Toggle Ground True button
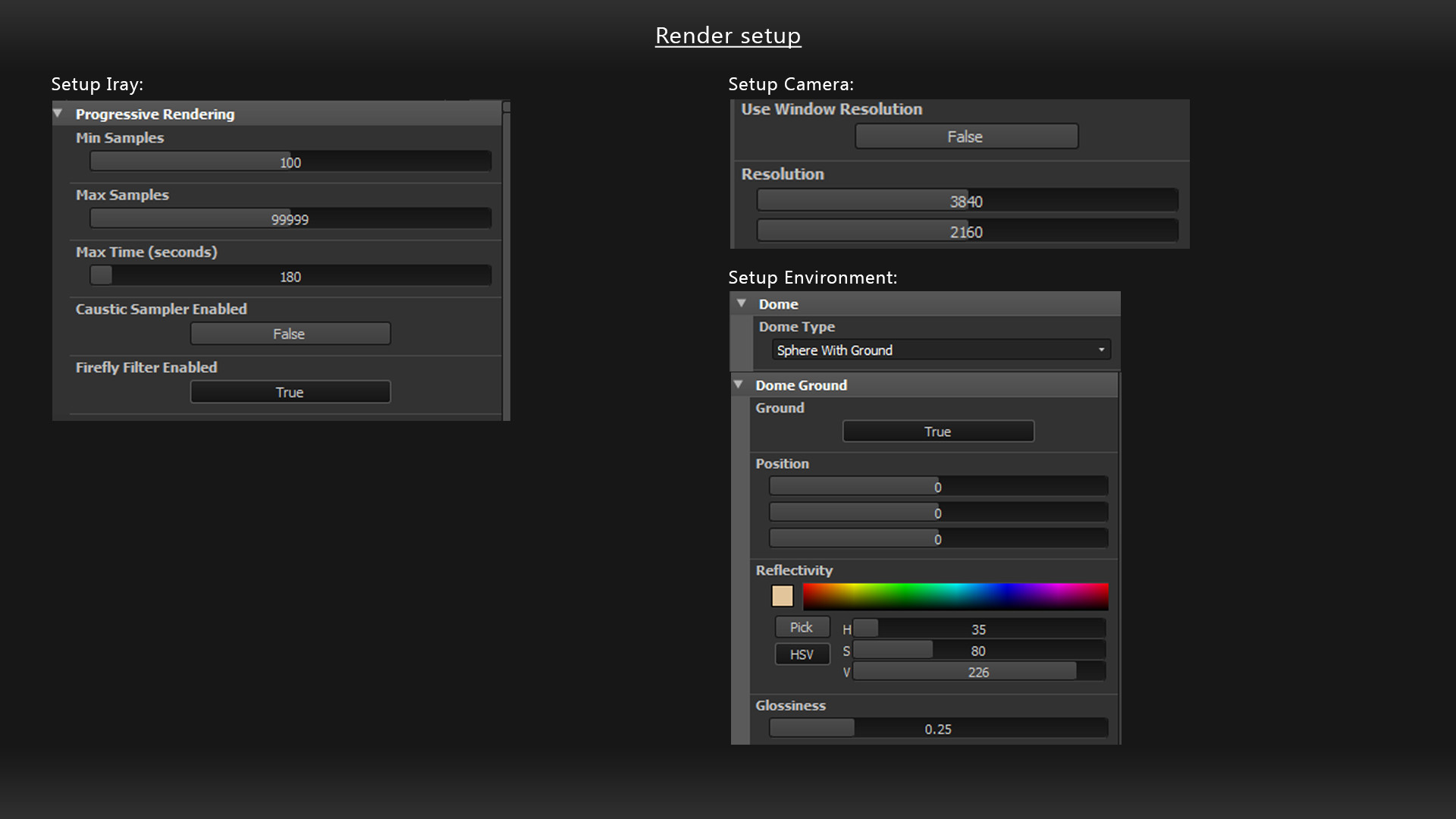The width and height of the screenshot is (1456, 819). [938, 431]
